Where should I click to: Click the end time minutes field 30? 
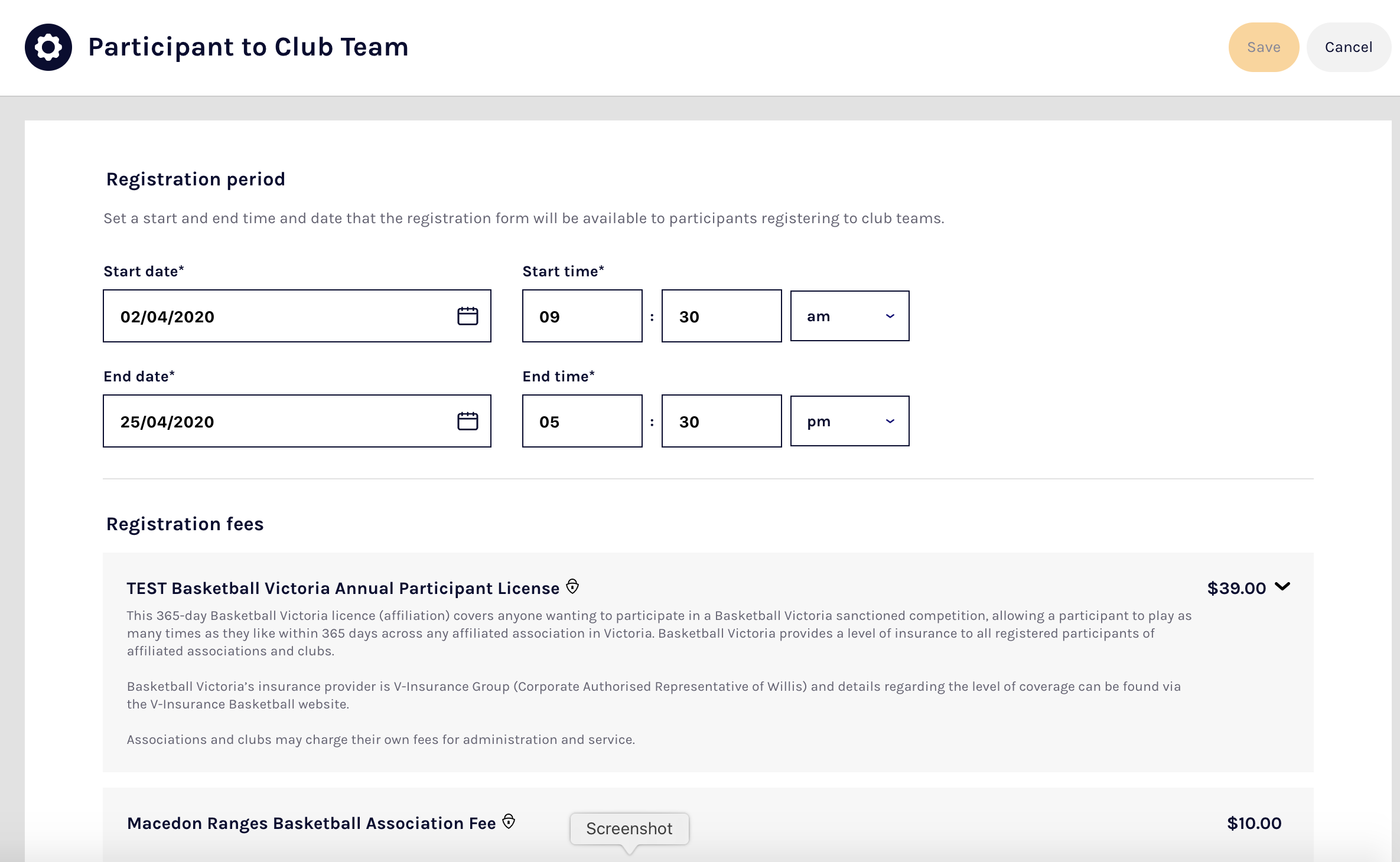[721, 421]
